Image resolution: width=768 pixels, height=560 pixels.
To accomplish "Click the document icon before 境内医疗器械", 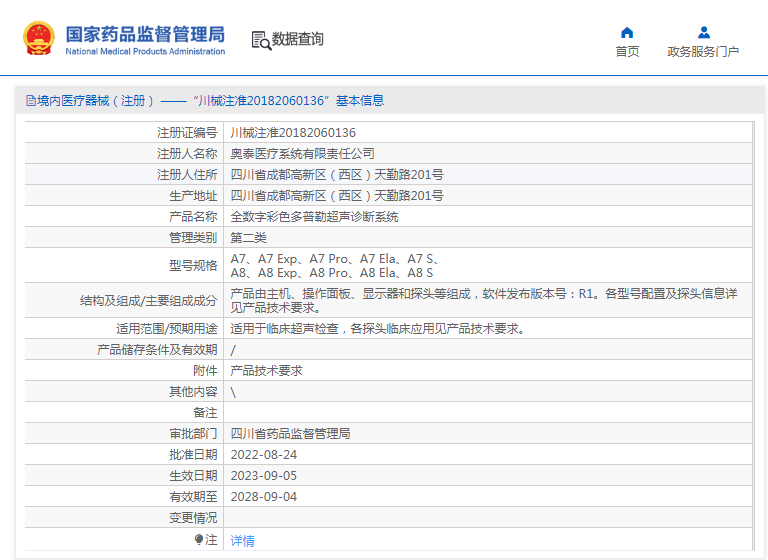I will 30,101.
